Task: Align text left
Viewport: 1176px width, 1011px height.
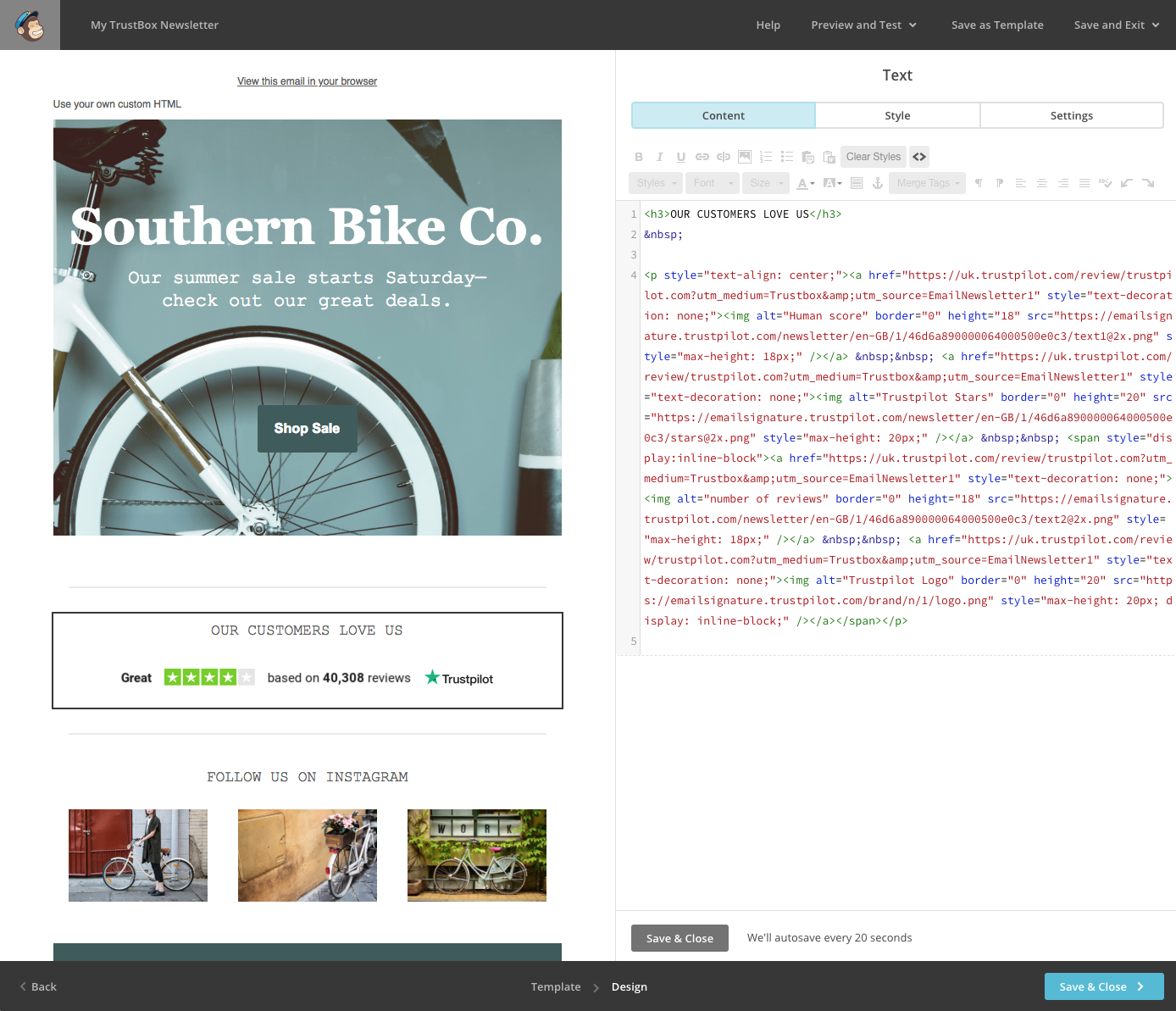Action: pyautogui.click(x=1021, y=183)
